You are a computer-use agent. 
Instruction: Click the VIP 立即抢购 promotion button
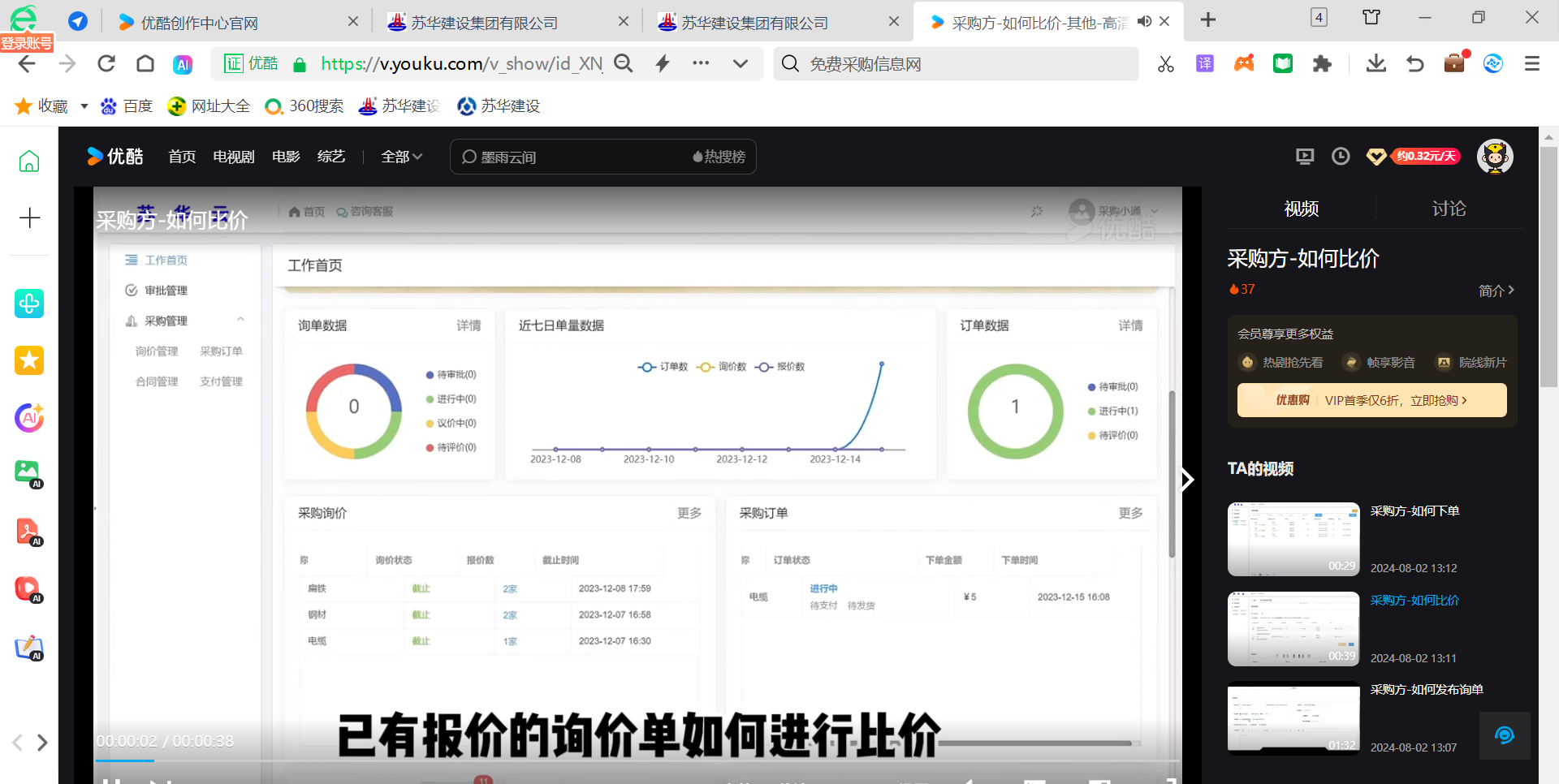coord(1371,400)
